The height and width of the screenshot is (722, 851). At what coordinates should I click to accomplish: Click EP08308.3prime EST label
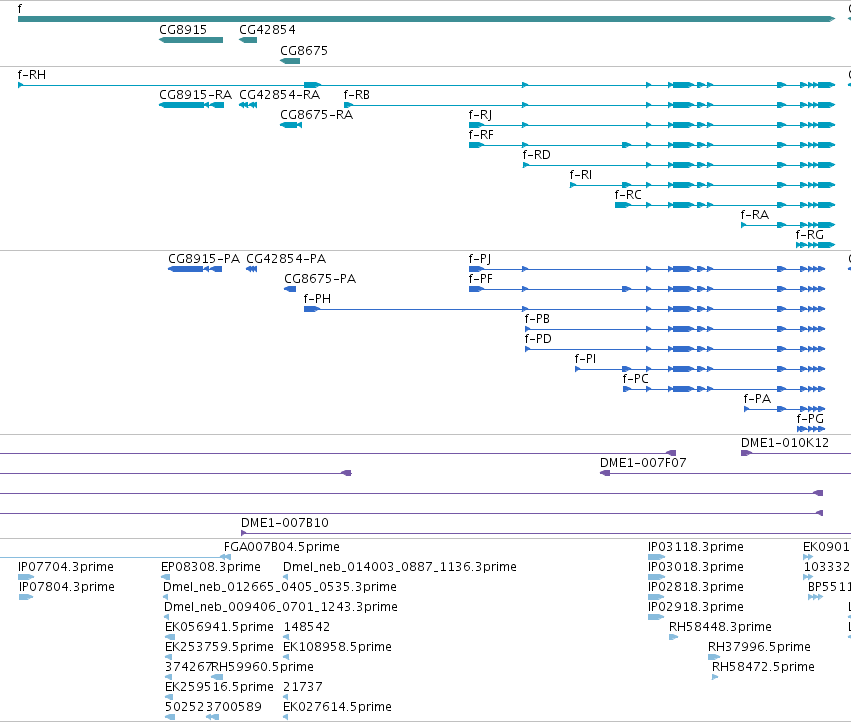coord(211,567)
